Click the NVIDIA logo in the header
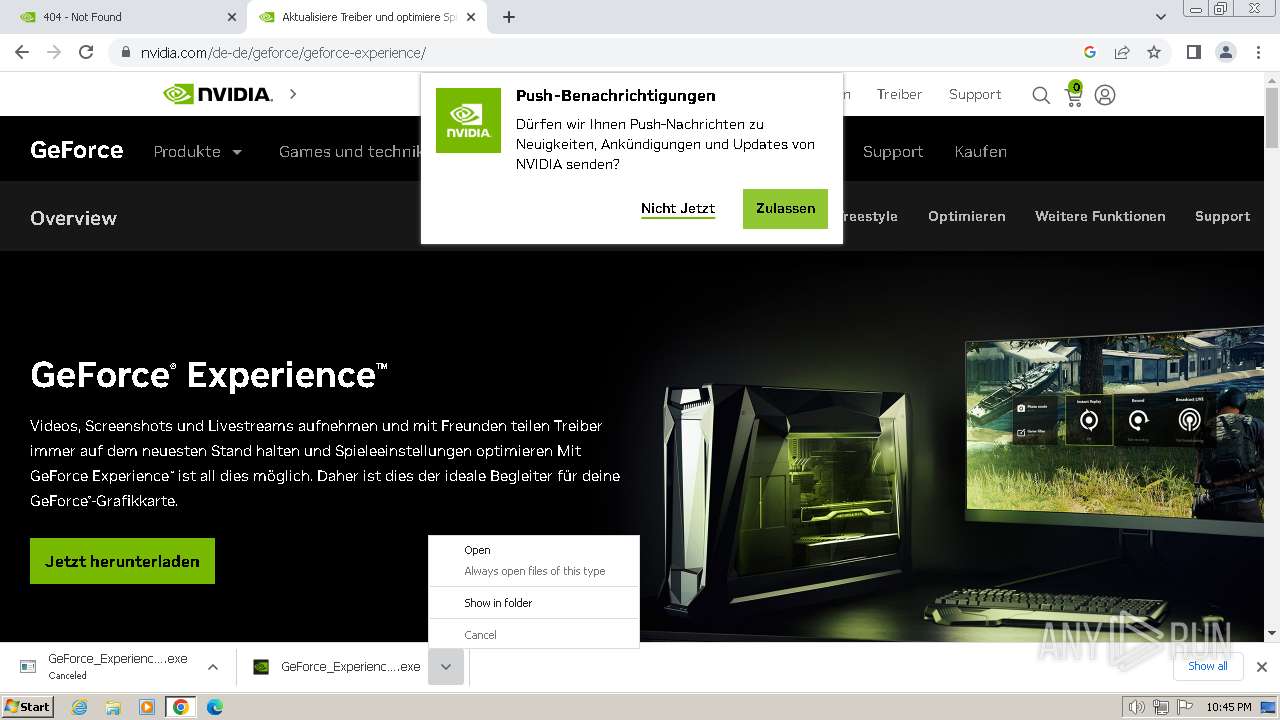 tap(218, 94)
